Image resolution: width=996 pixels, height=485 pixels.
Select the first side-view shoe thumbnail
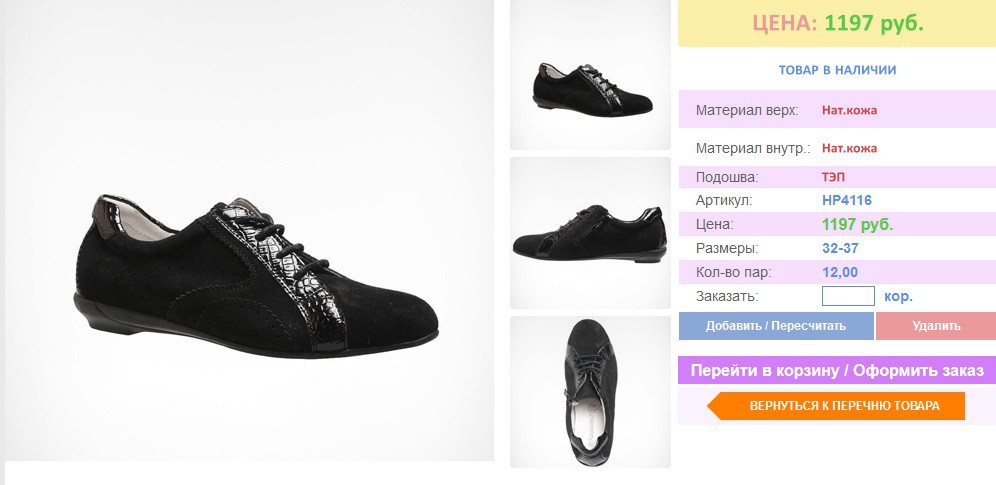click(590, 75)
